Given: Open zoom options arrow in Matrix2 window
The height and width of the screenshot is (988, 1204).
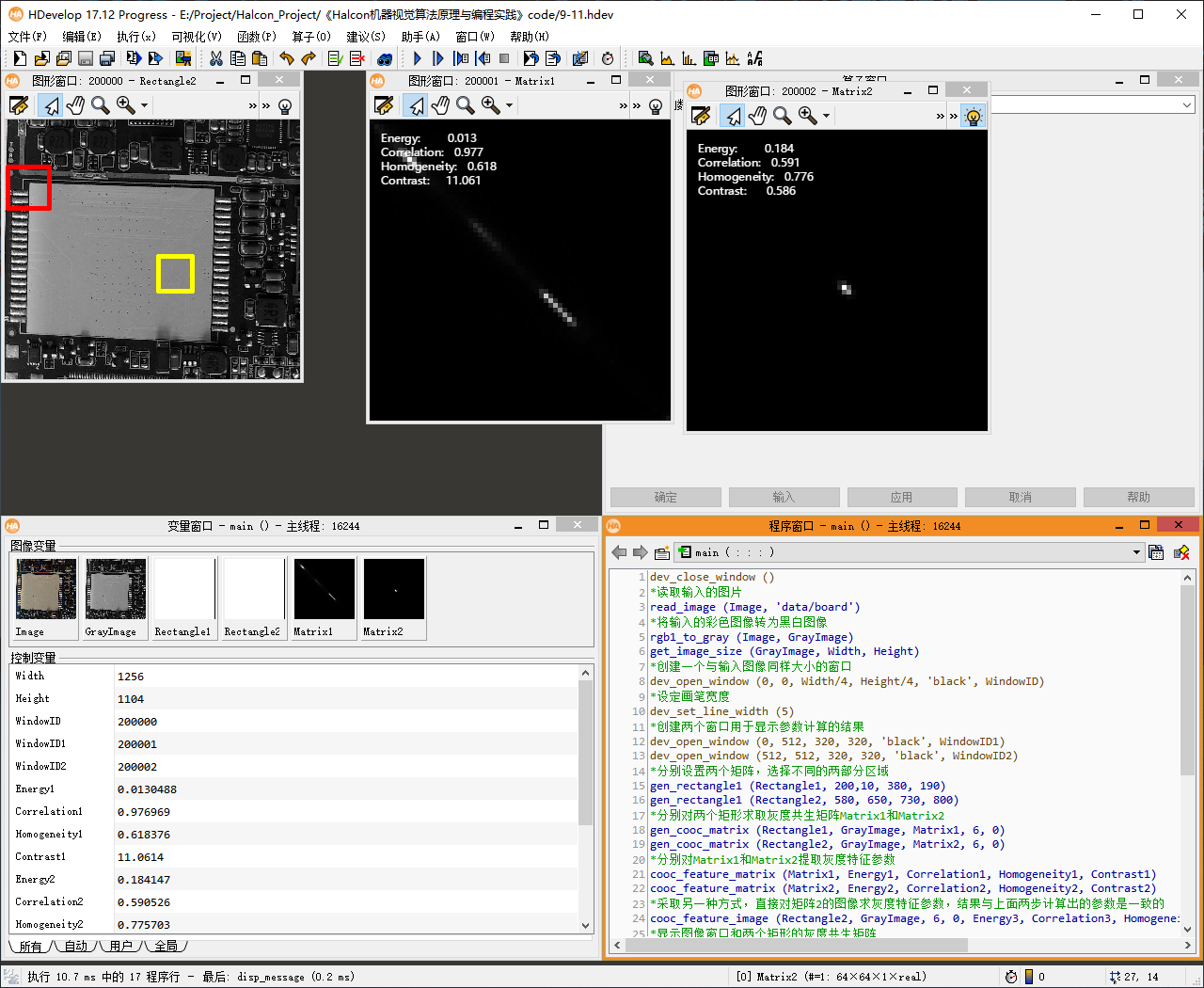Looking at the screenshot, I should click(826, 117).
